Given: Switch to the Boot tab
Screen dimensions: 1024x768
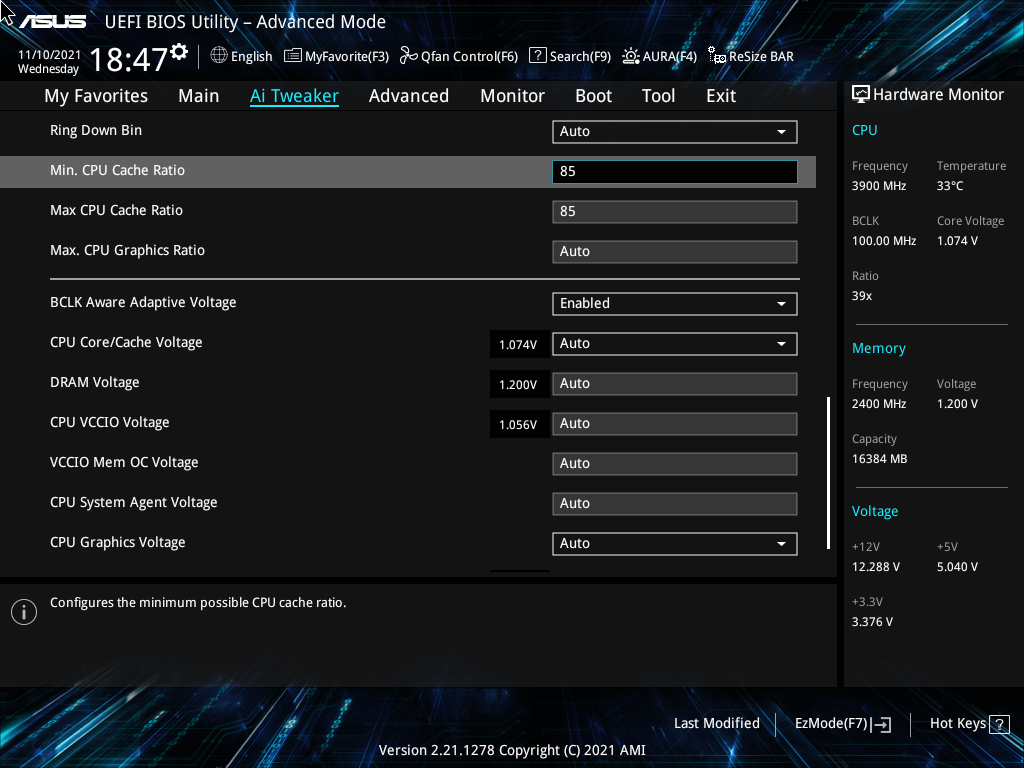Looking at the screenshot, I should 593,96.
